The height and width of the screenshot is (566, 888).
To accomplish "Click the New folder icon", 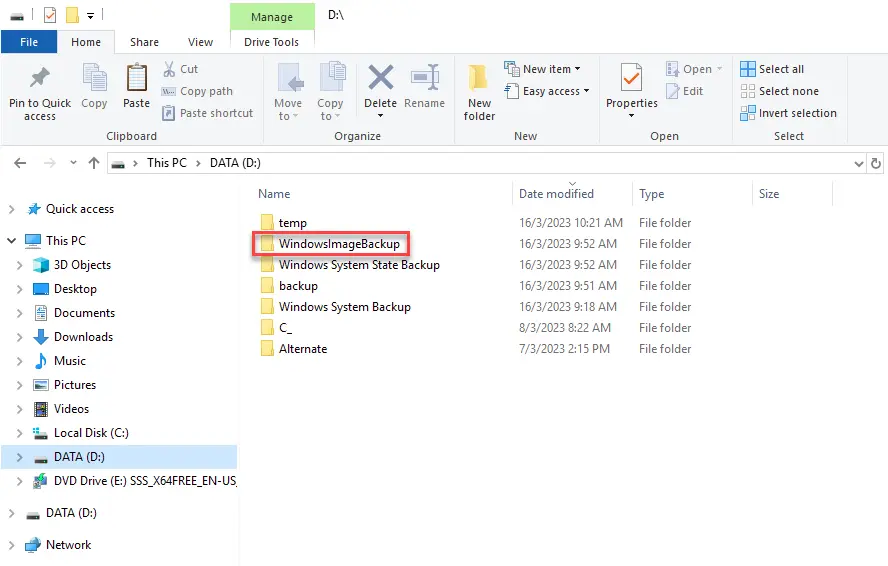I will coord(479,79).
